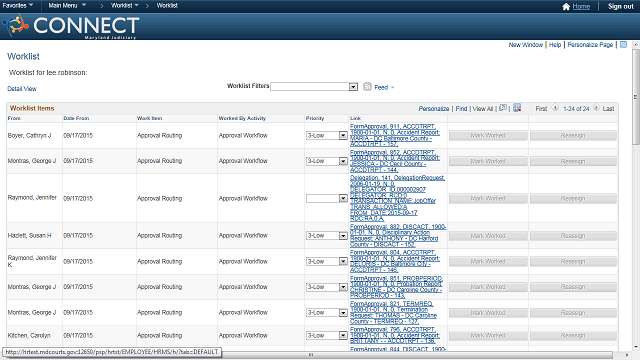This screenshot has height=360, width=640.
Task: Click horizontal scrollbar thumb at bottom
Action: click(x=310, y=355)
